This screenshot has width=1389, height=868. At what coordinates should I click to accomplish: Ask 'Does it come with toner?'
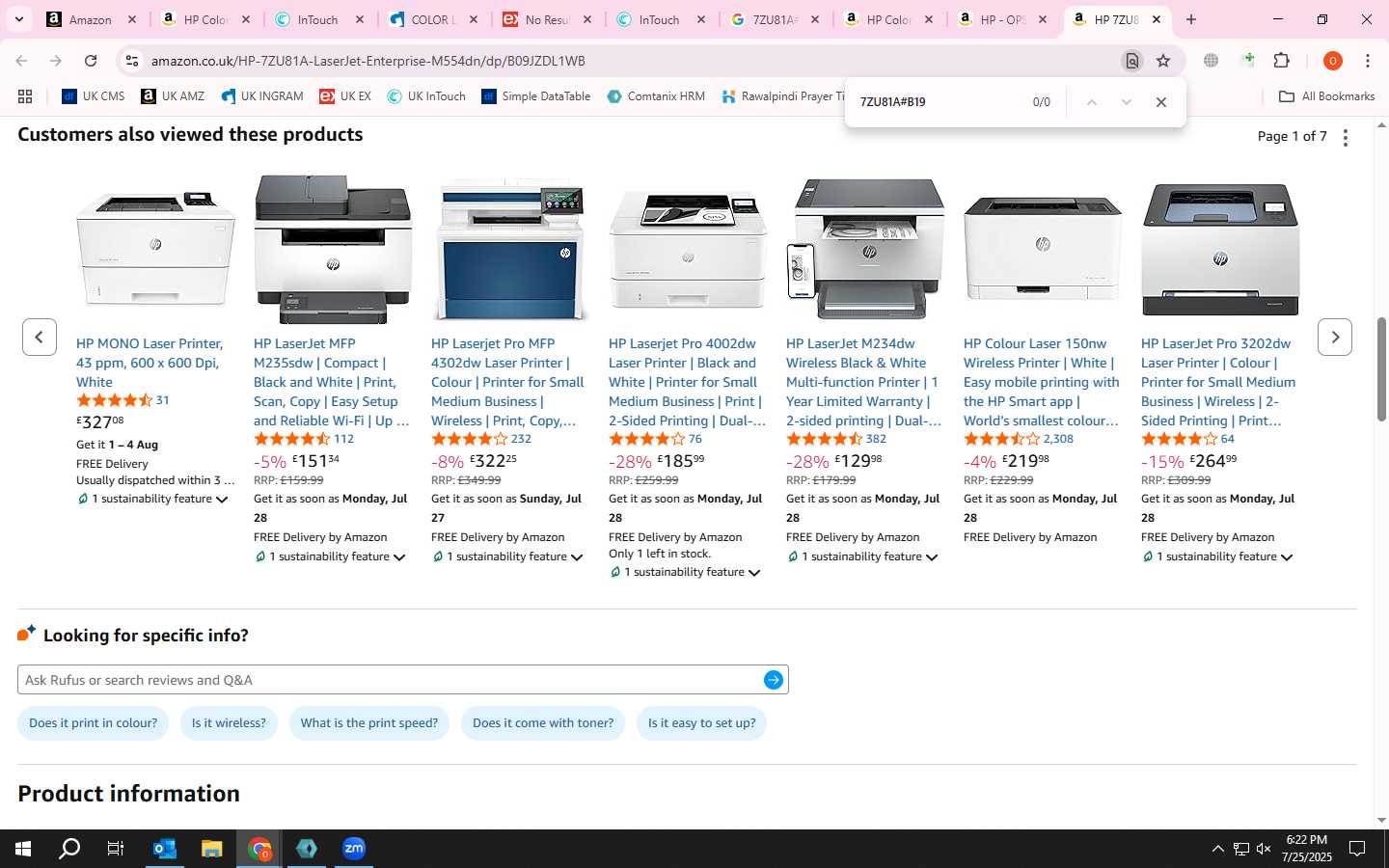tap(543, 722)
